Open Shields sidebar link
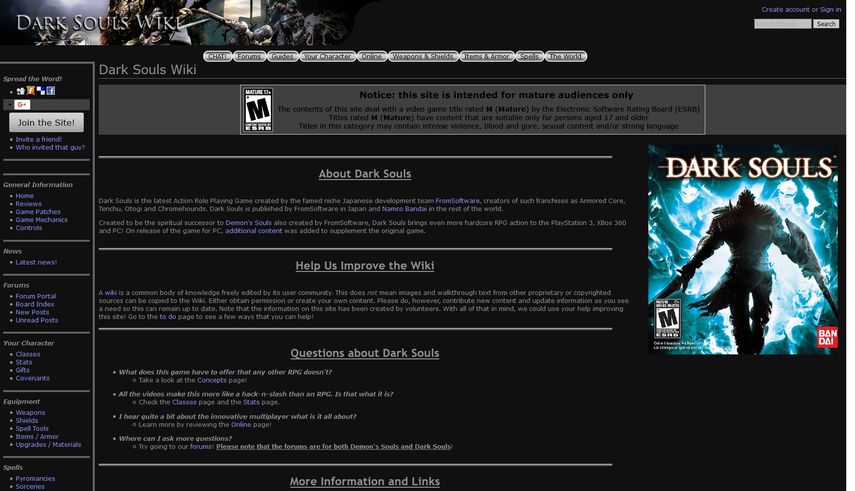The width and height of the screenshot is (855, 491). [27, 421]
